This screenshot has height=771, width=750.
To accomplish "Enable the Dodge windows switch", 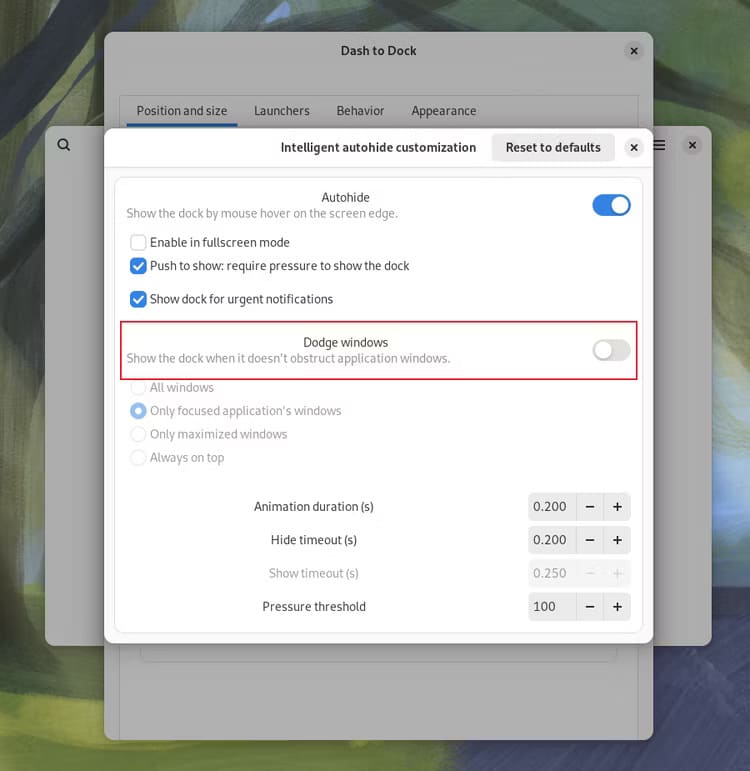I will tap(611, 351).
